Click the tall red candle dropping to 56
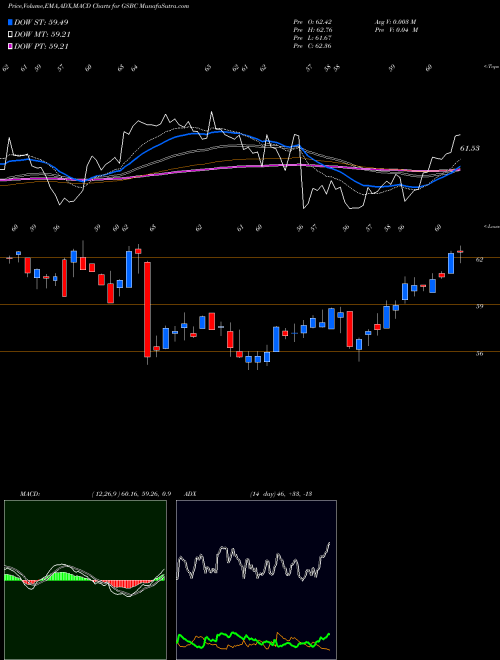Screen dimensions: 500x660 point(147,309)
